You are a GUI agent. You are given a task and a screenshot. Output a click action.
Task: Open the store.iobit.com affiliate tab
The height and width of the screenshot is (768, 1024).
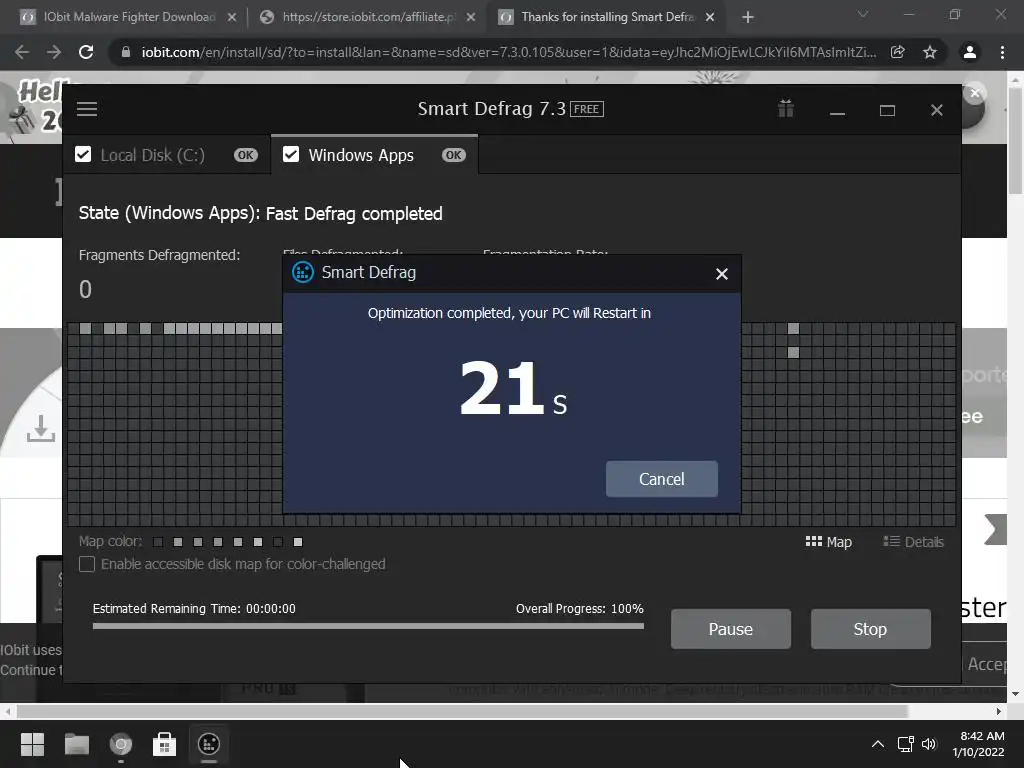tap(367, 17)
